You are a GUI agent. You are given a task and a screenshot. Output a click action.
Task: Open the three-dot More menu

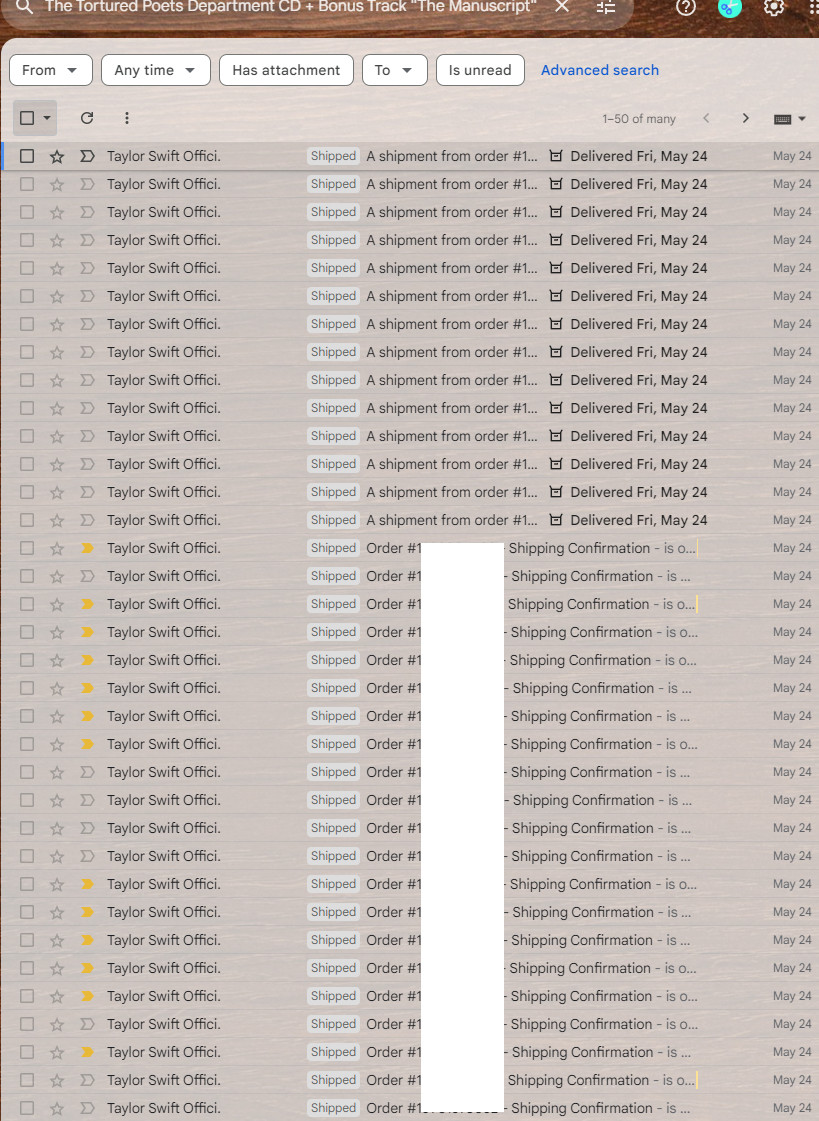126,118
